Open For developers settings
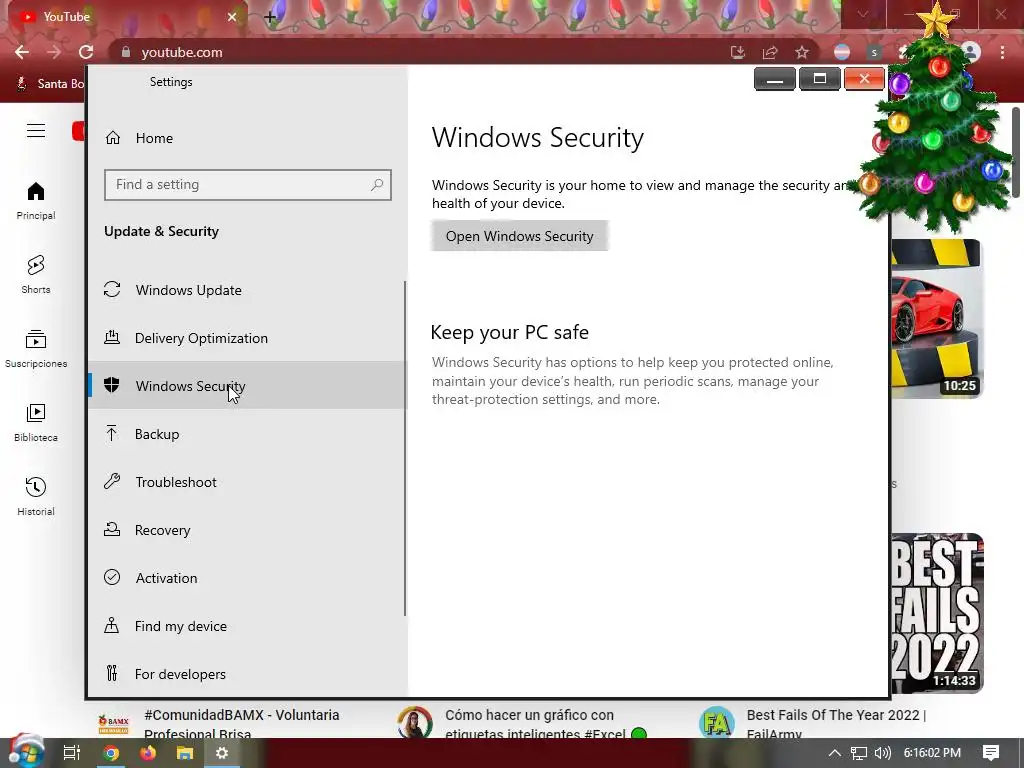Image resolution: width=1024 pixels, height=768 pixels. pyautogui.click(x=246, y=674)
